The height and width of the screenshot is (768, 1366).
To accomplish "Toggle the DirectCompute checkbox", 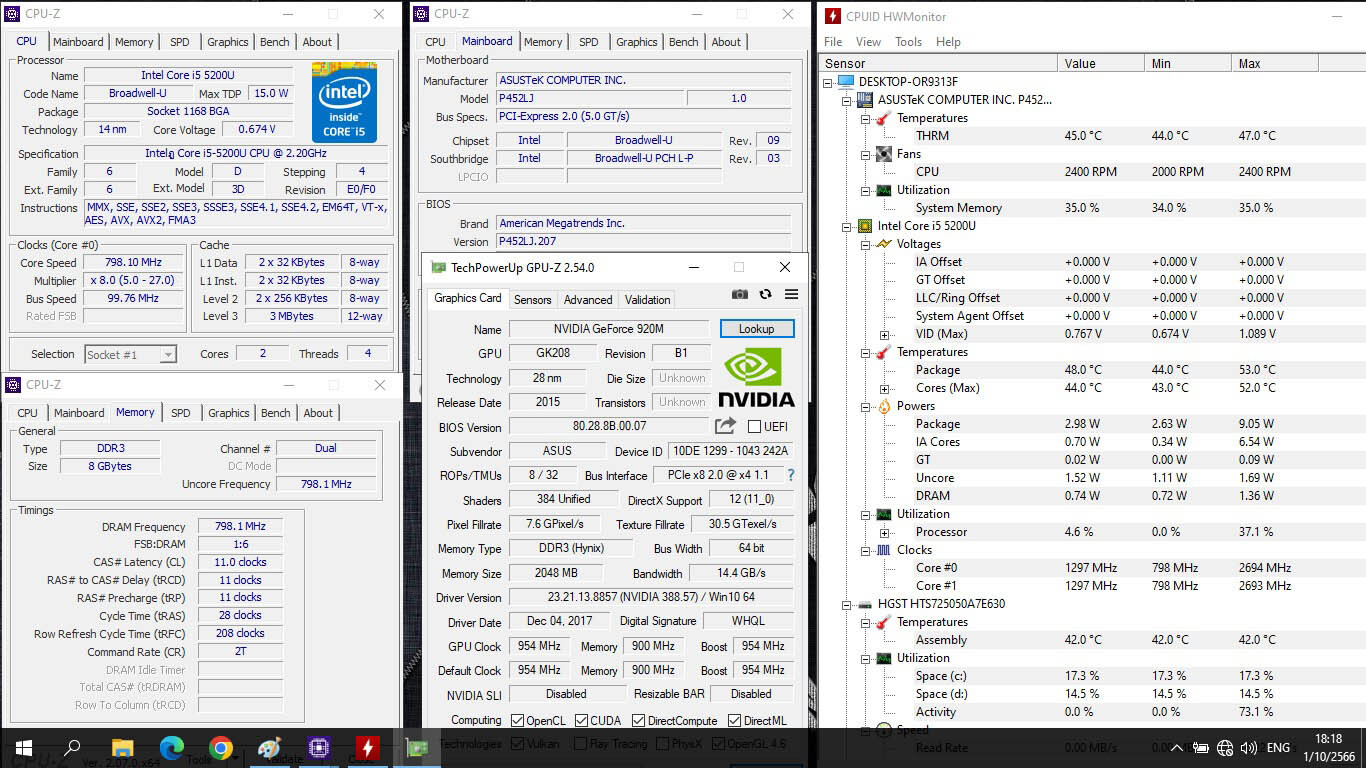I will point(637,720).
